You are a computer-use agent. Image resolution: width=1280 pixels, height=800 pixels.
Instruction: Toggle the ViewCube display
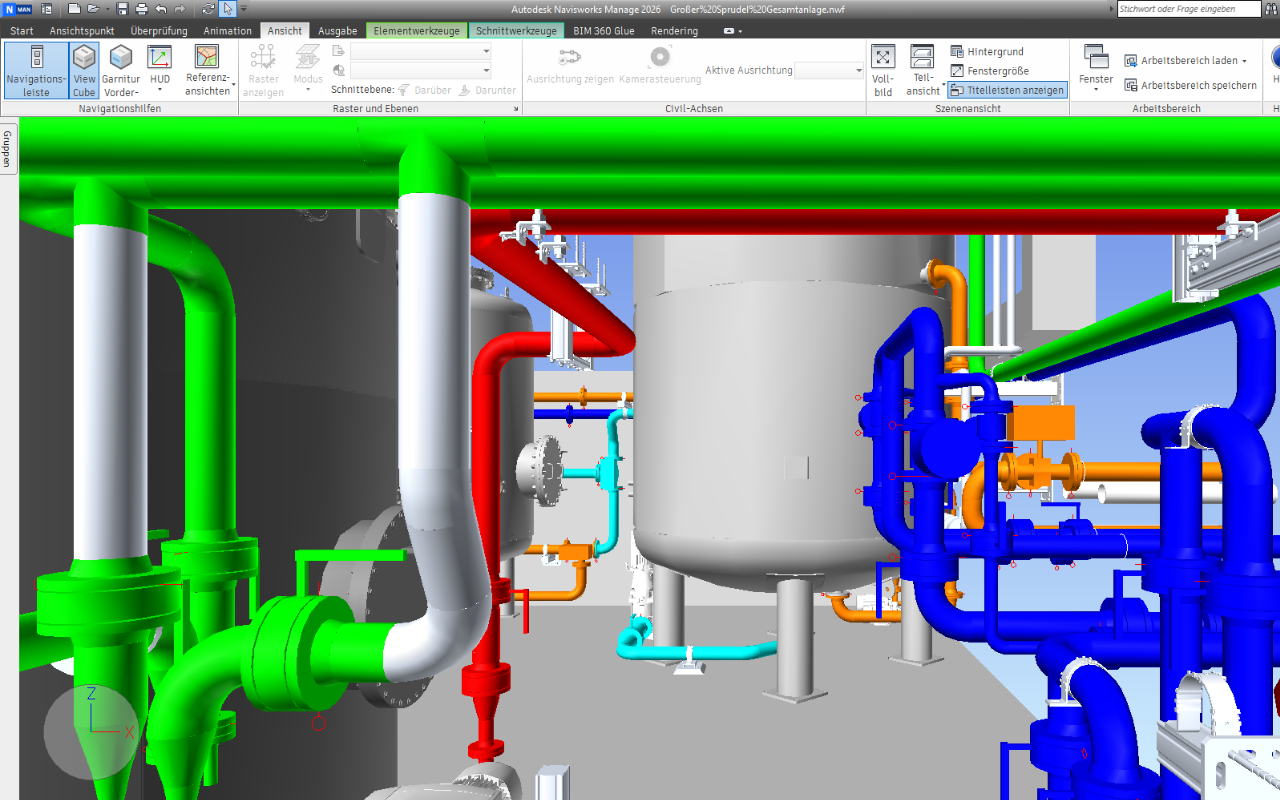point(84,70)
